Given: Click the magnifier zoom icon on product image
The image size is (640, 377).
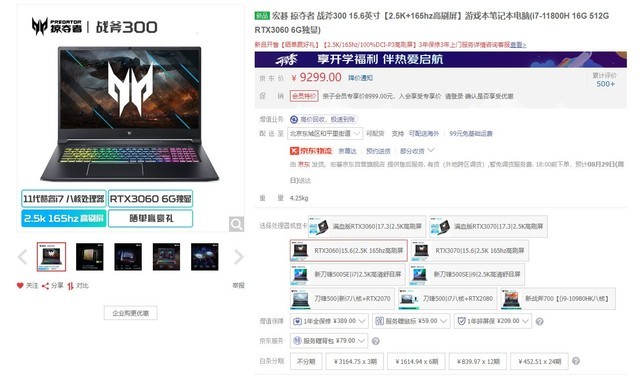Looking at the screenshot, I should click(236, 224).
